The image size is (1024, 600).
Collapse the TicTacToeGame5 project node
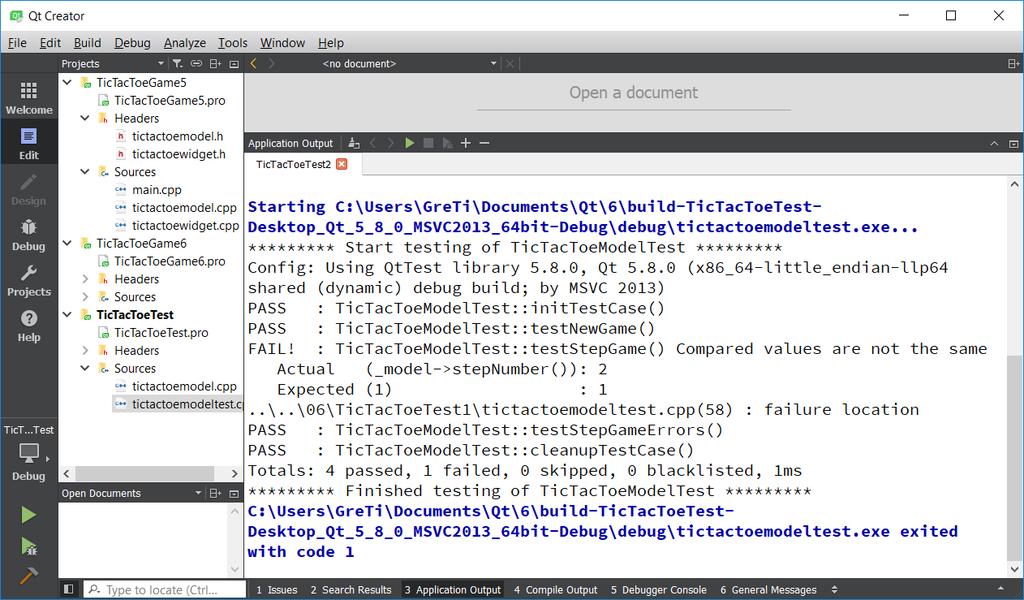(67, 82)
